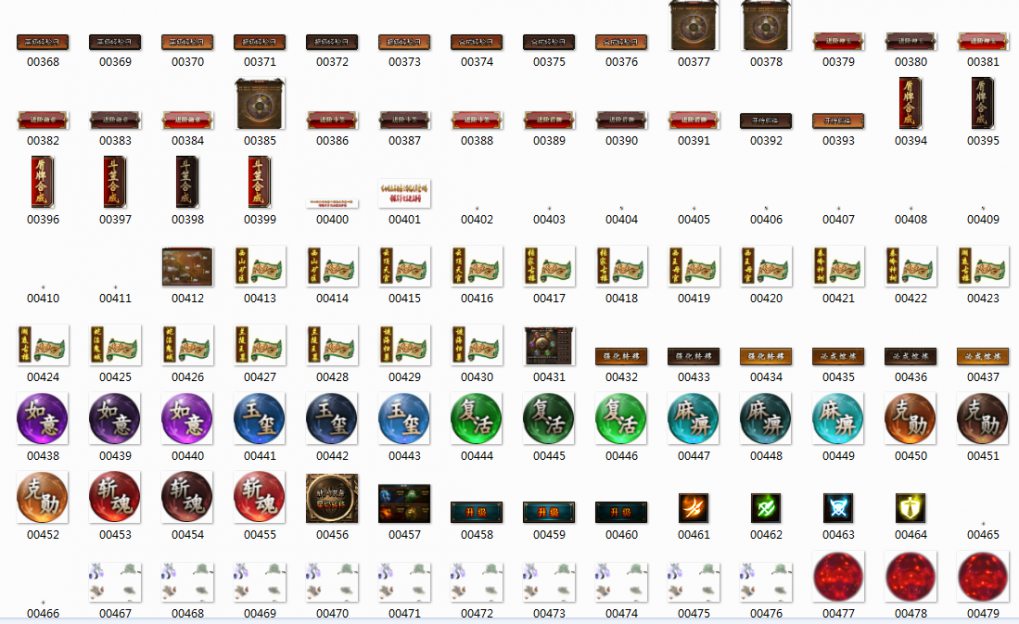
Task: Select the green orb icon 00444
Action: tap(477, 418)
